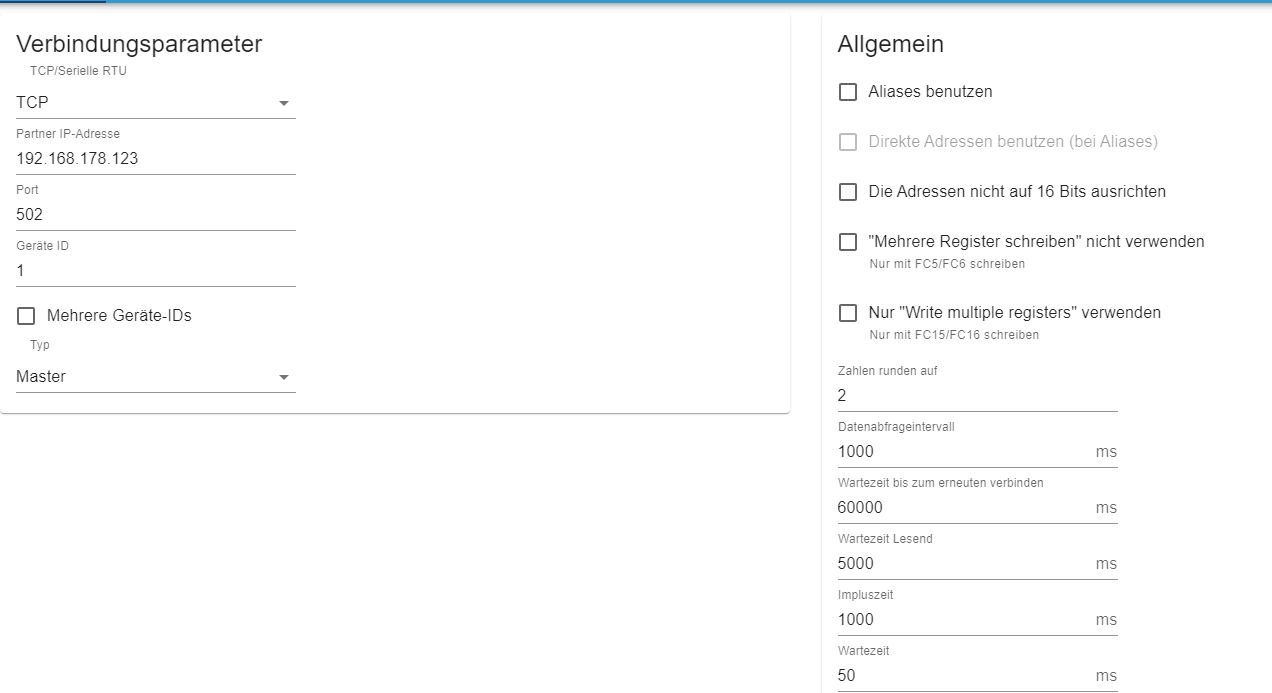Click the Aliases benutzen label text

pos(930,92)
